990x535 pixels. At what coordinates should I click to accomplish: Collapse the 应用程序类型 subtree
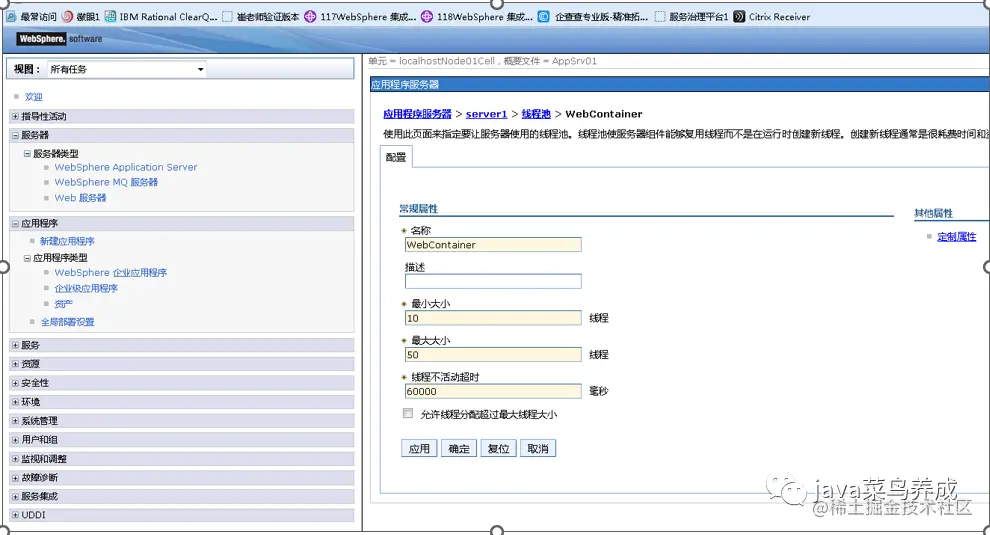[27, 258]
